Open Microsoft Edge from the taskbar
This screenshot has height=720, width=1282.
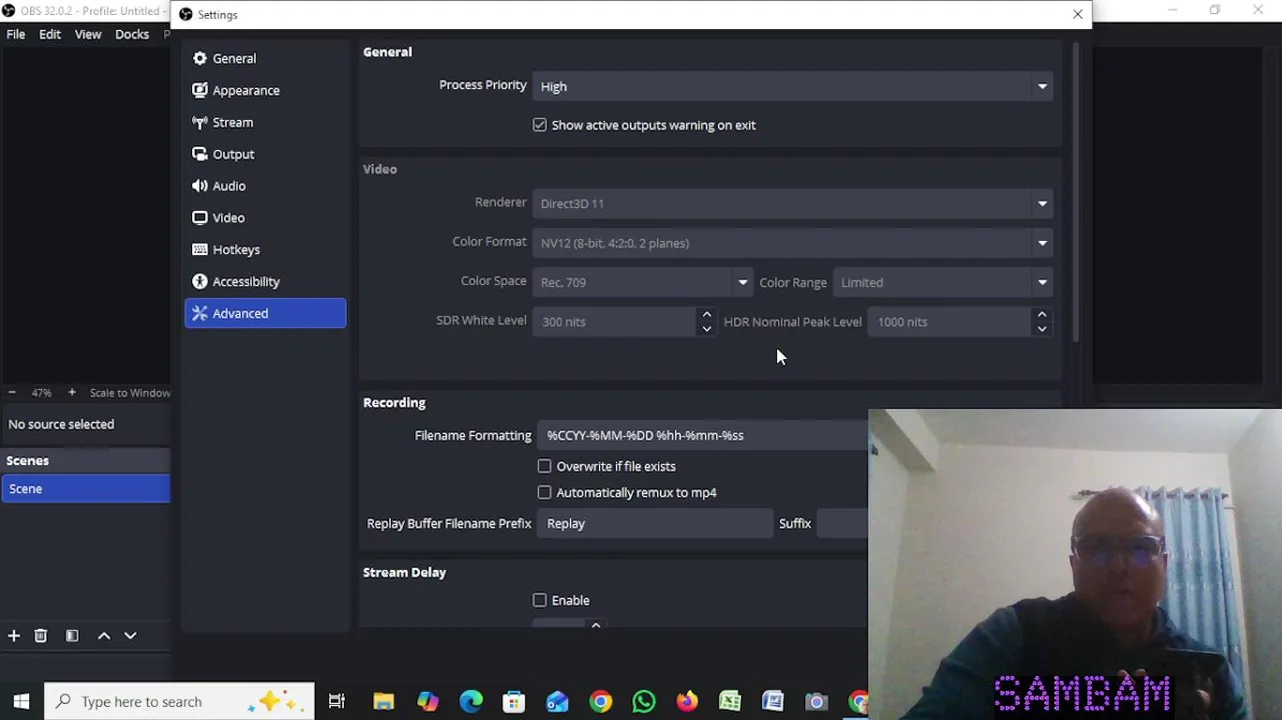pos(471,701)
